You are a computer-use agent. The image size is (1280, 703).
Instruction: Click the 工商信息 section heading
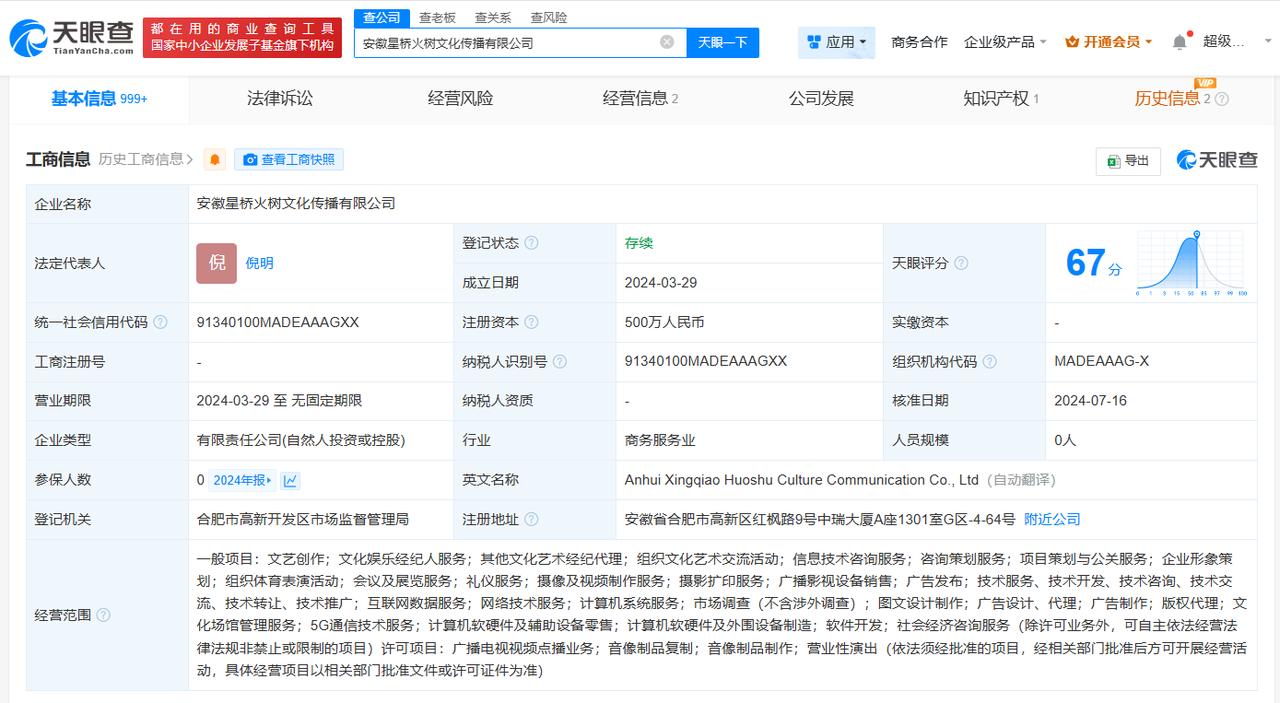coord(58,159)
